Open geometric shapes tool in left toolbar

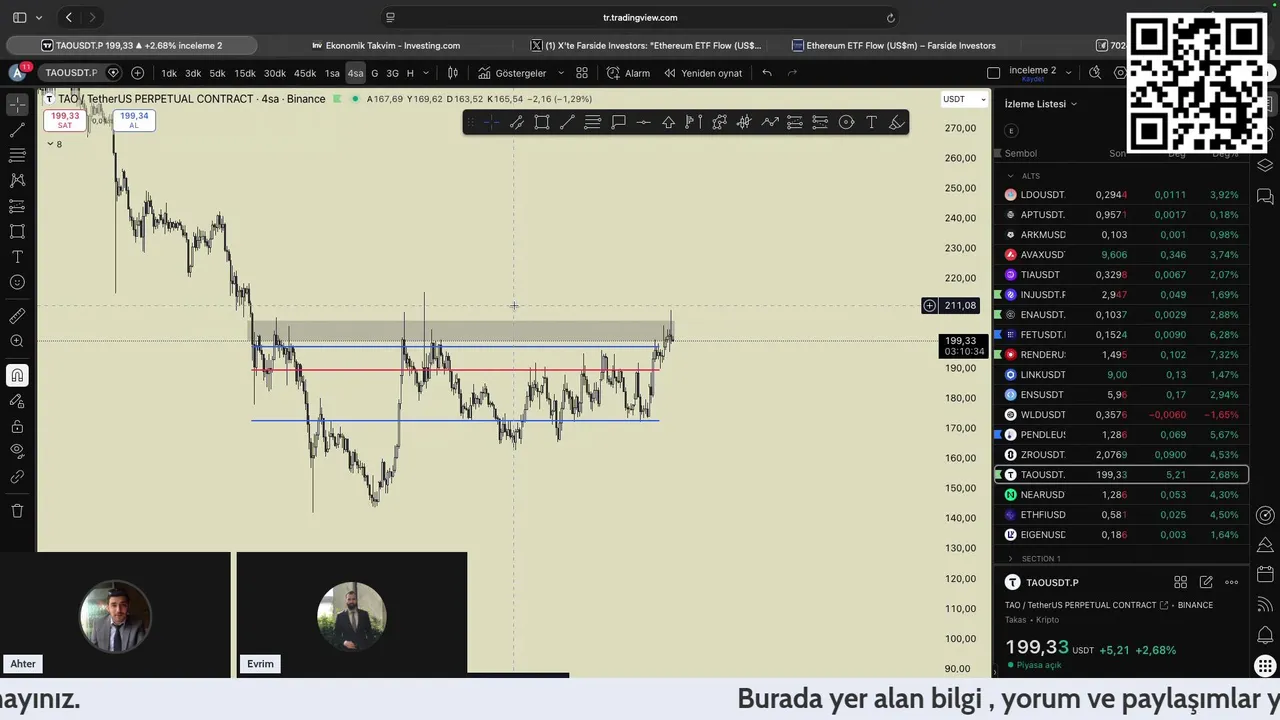[x=17, y=231]
